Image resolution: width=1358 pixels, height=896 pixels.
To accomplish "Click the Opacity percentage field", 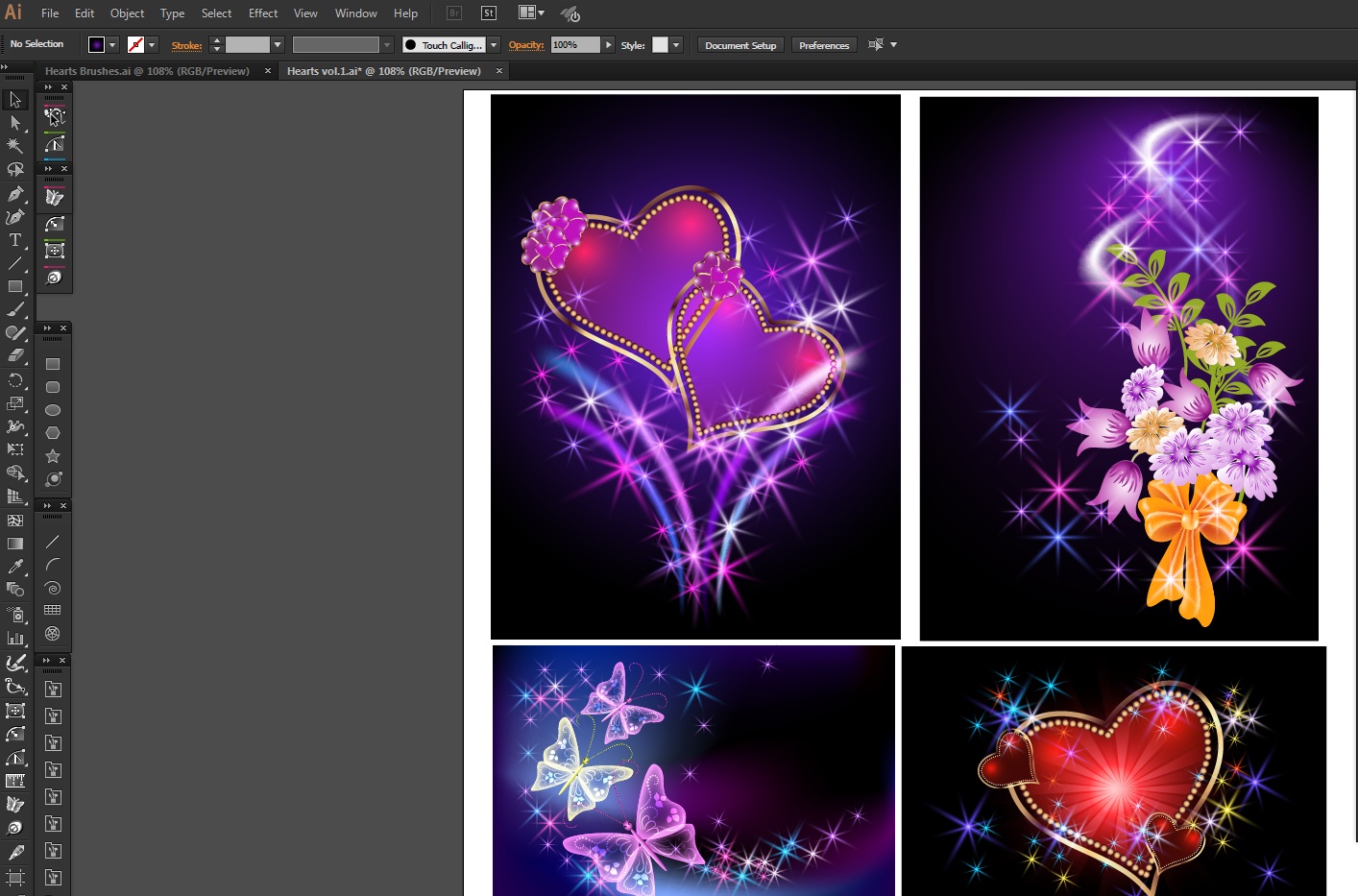I will coord(574,45).
